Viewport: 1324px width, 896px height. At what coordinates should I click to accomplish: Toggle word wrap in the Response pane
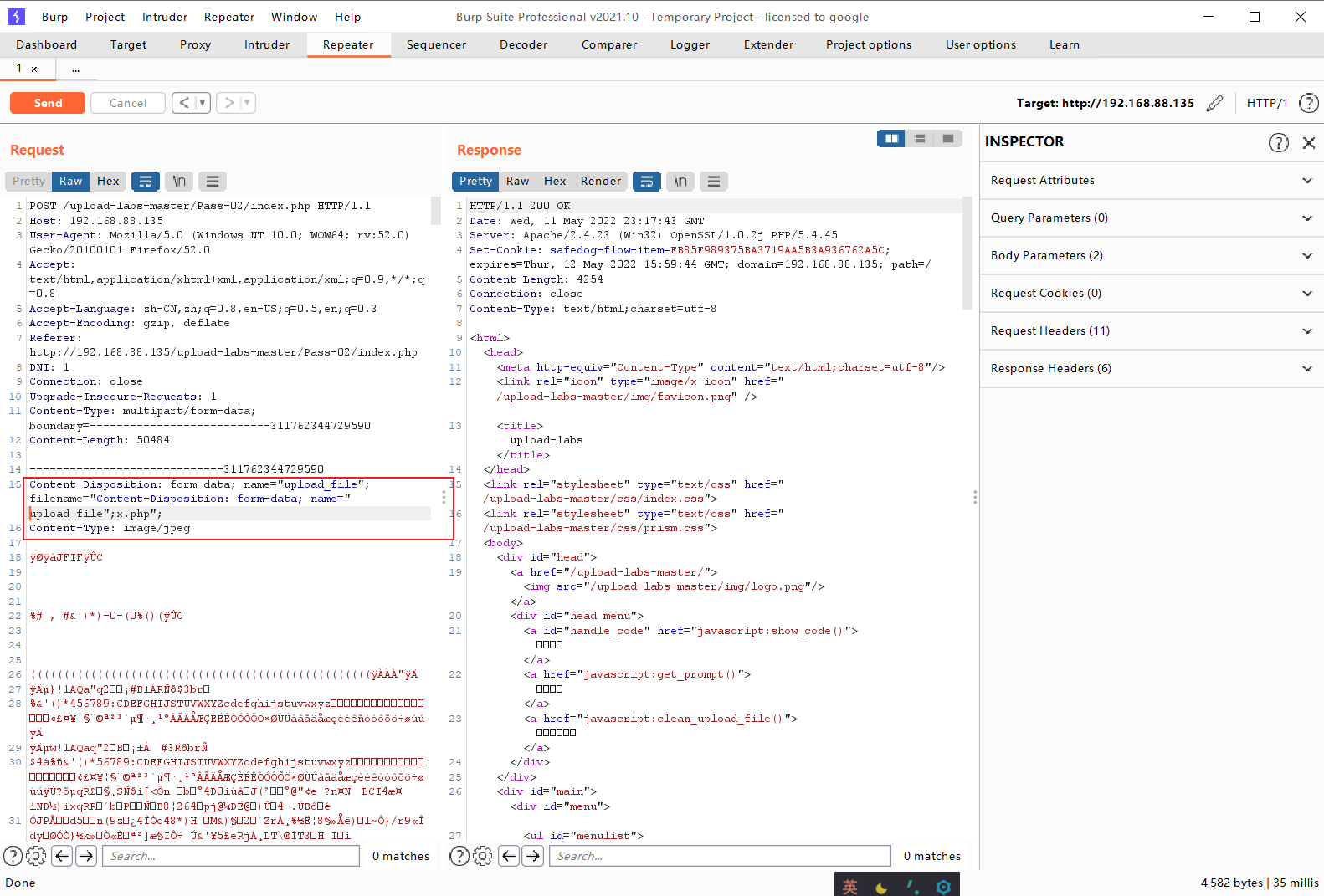point(647,181)
